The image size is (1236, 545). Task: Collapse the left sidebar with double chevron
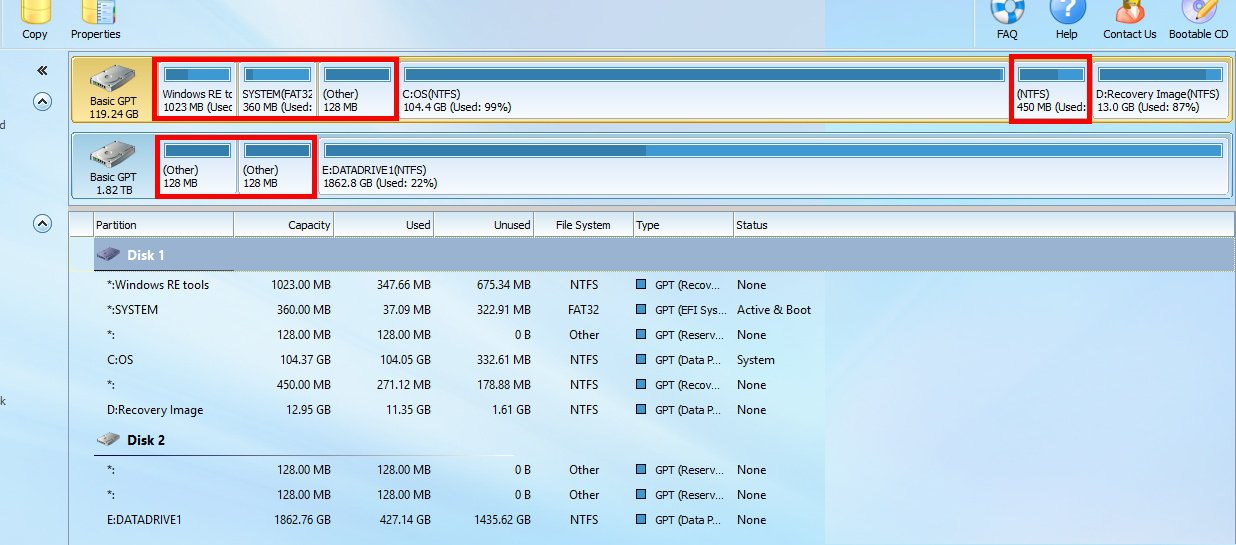pyautogui.click(x=42, y=71)
